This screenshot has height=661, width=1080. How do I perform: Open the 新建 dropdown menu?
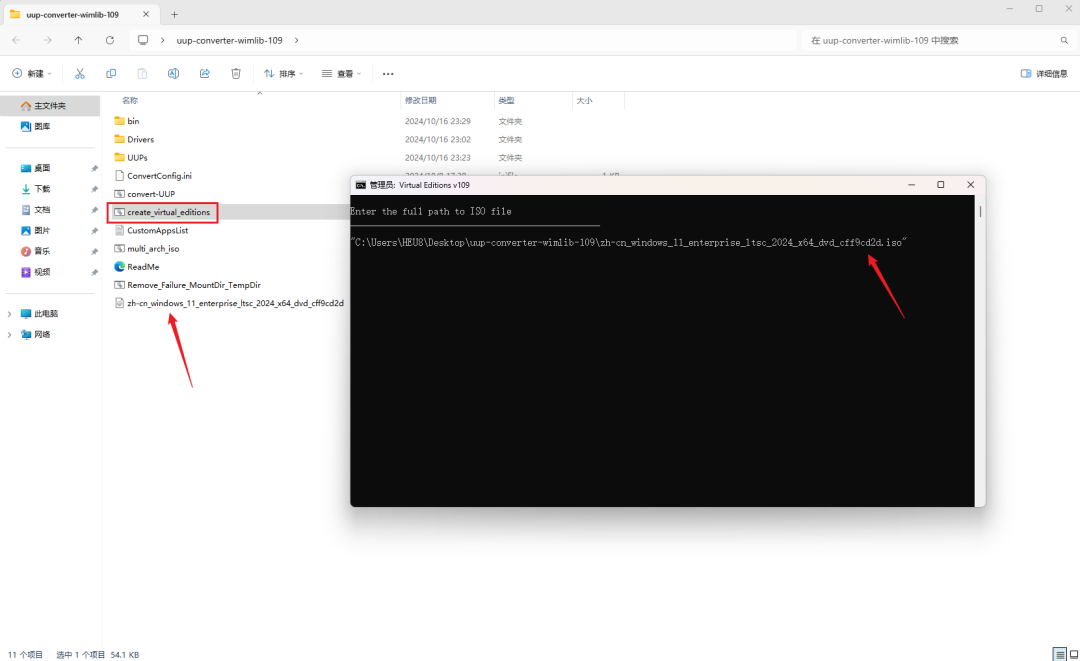[x=32, y=74]
